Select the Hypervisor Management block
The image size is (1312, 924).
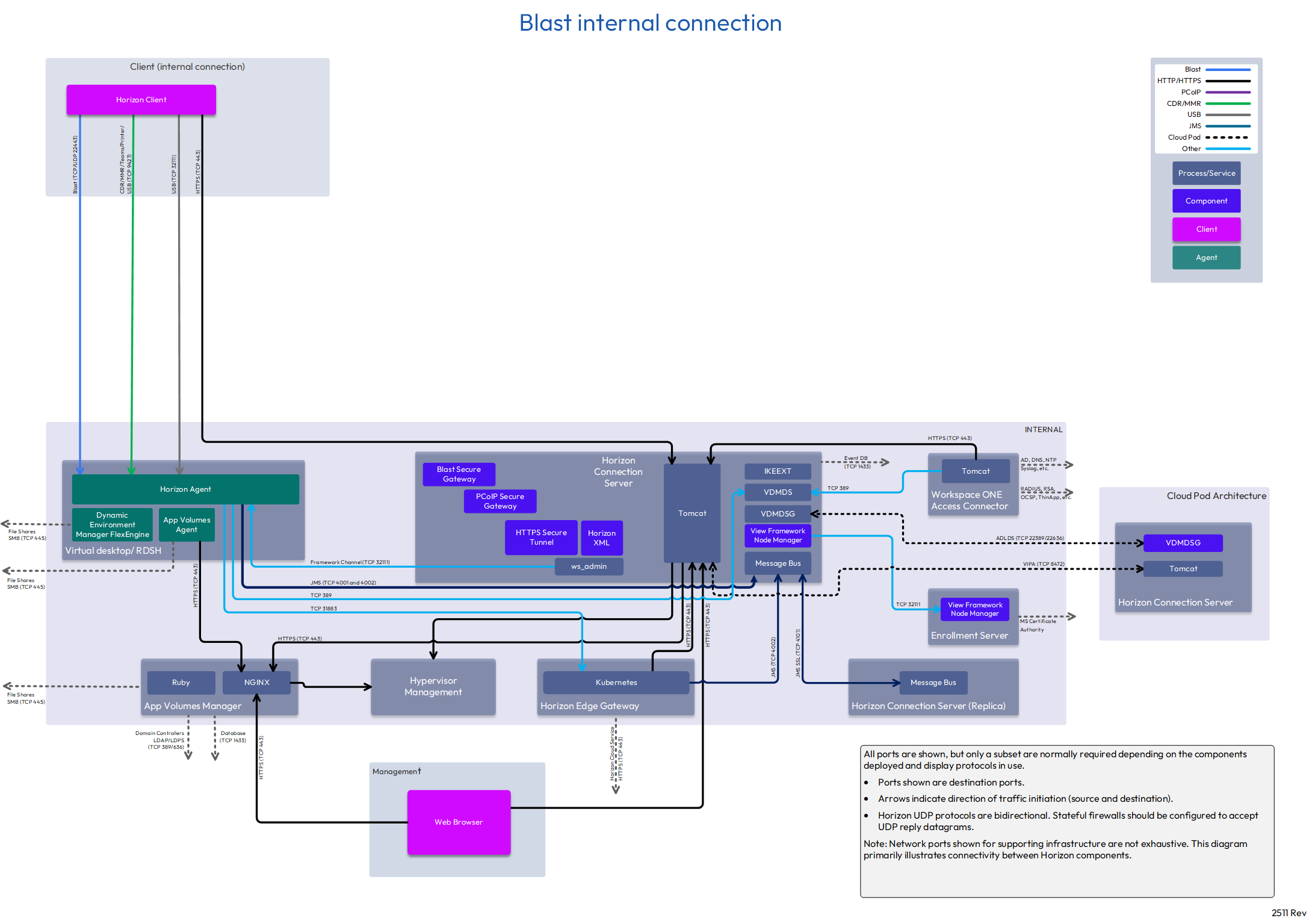[x=433, y=686]
